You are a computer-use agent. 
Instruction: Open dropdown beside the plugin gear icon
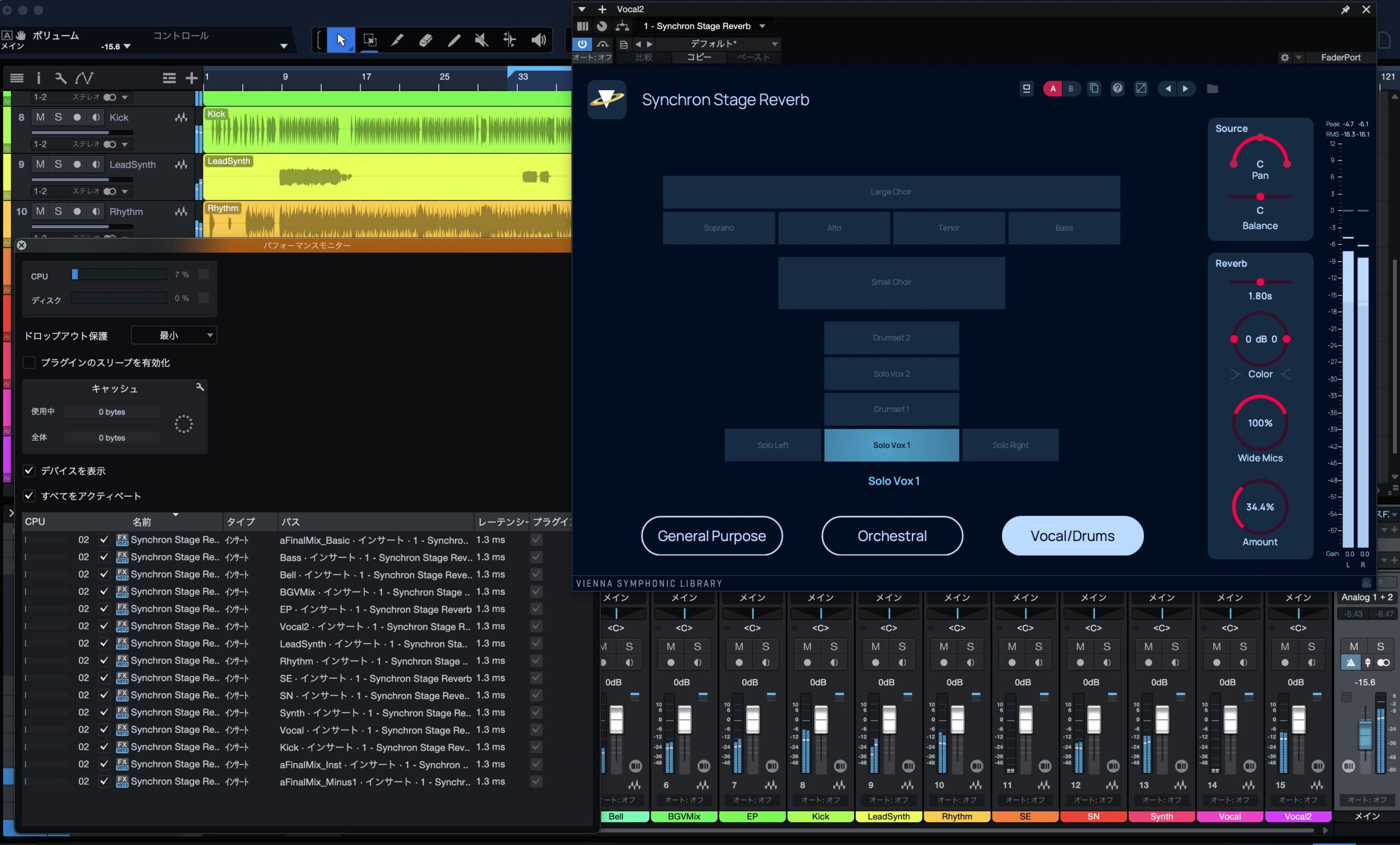pyautogui.click(x=1298, y=57)
